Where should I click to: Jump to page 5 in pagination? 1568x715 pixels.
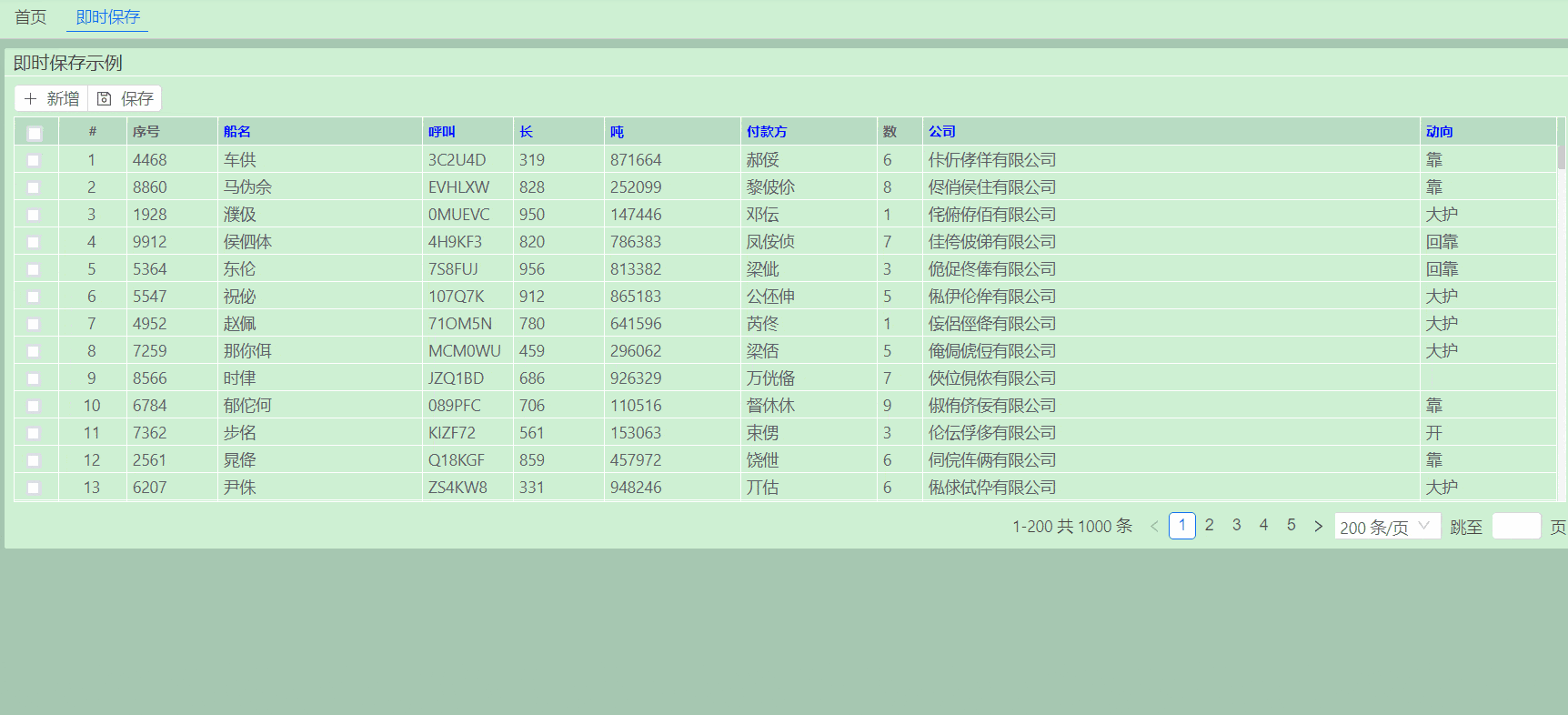pos(1291,525)
